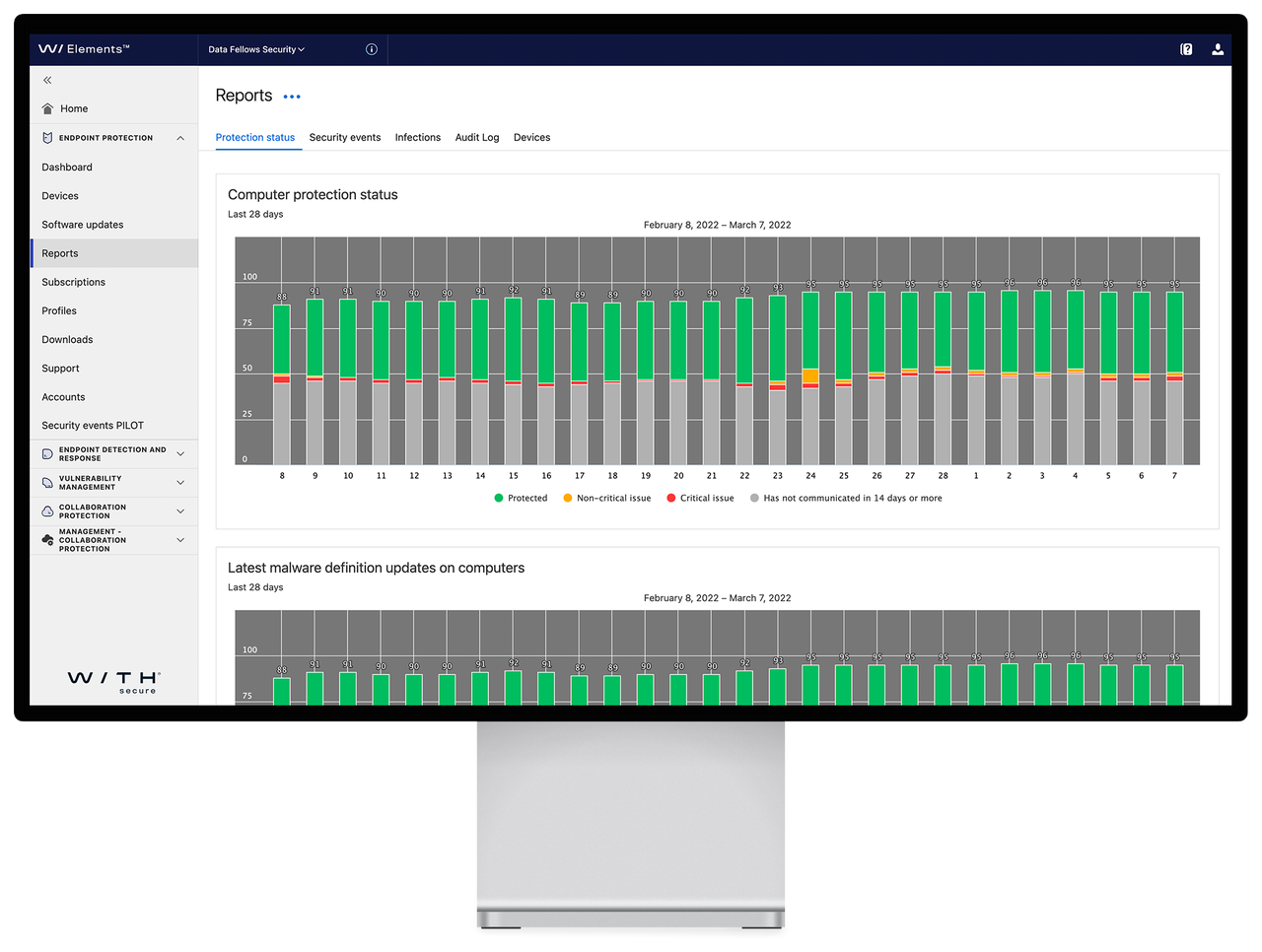Screen dimensions: 1262x952
Task: Click the three-dot menu next to Reports heading
Action: [x=291, y=96]
